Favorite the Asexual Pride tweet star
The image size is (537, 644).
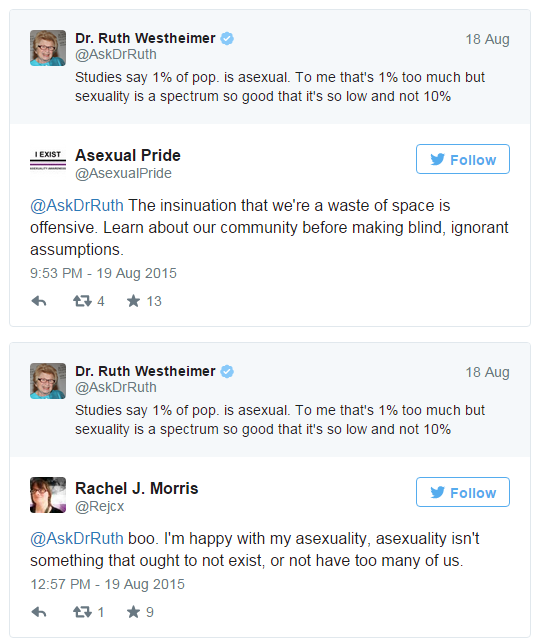133,301
